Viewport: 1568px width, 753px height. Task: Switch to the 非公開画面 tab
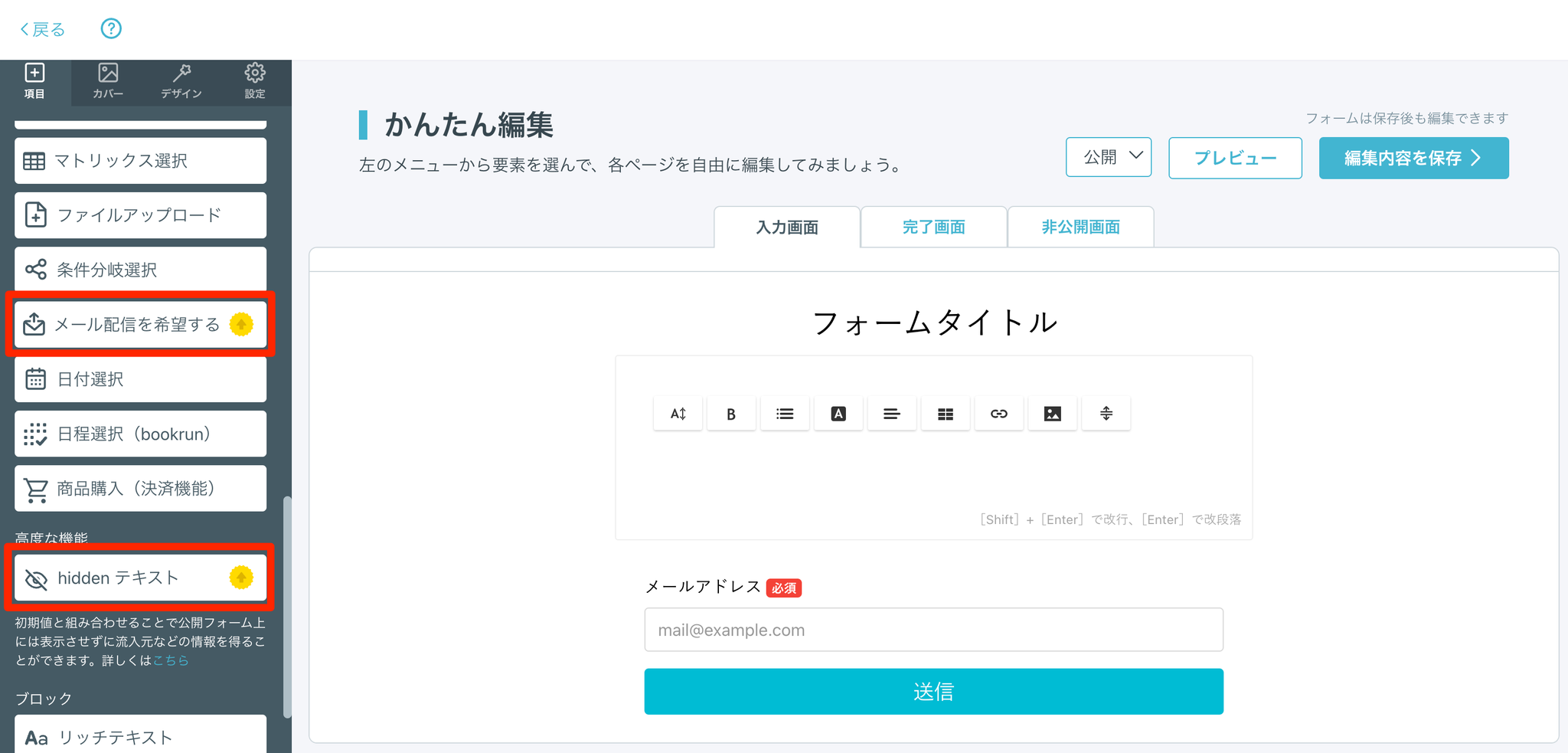tap(1080, 228)
